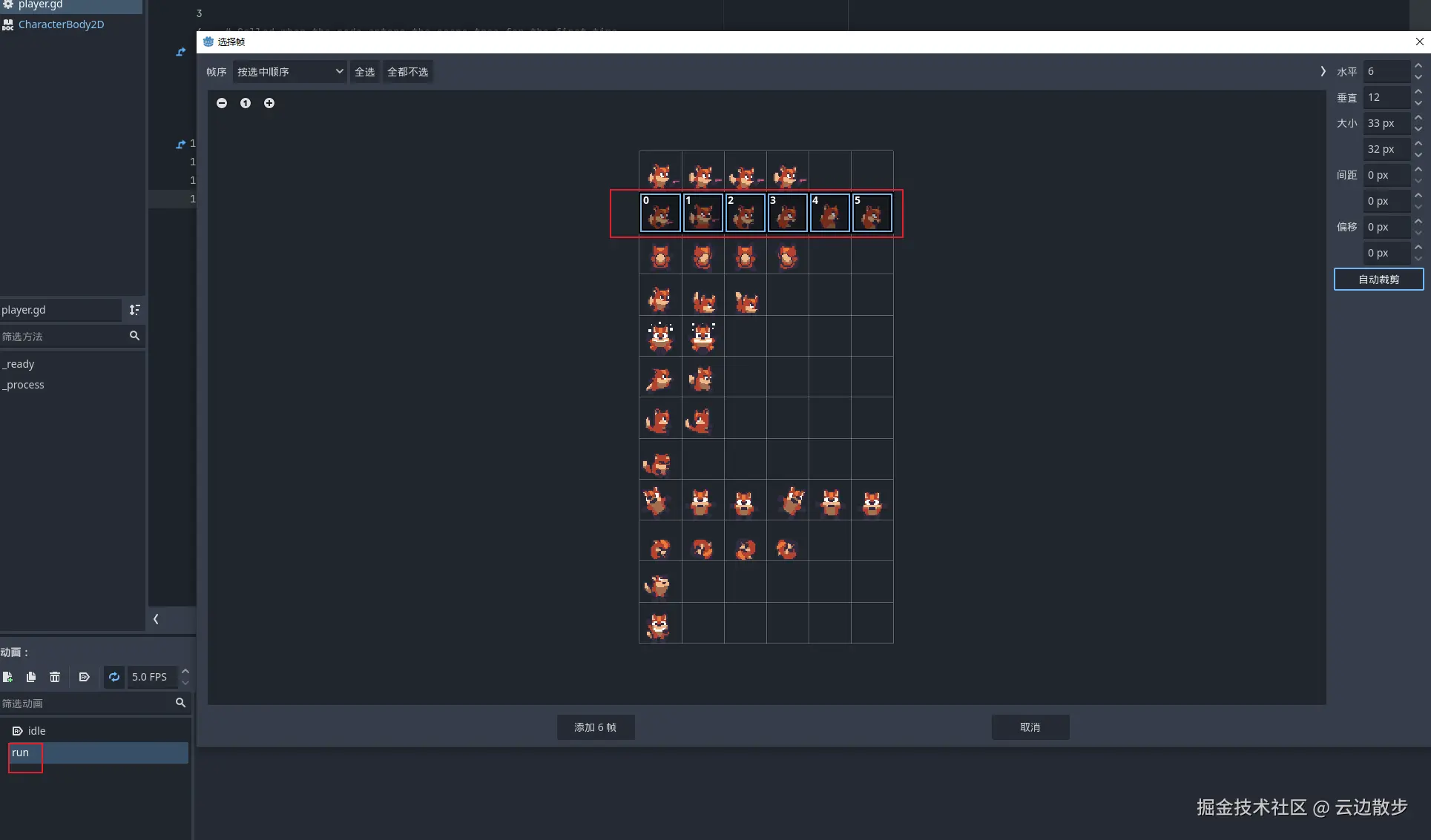This screenshot has width=1431, height=840.
Task: Collapse the script panel with the left chevron
Action: (156, 619)
